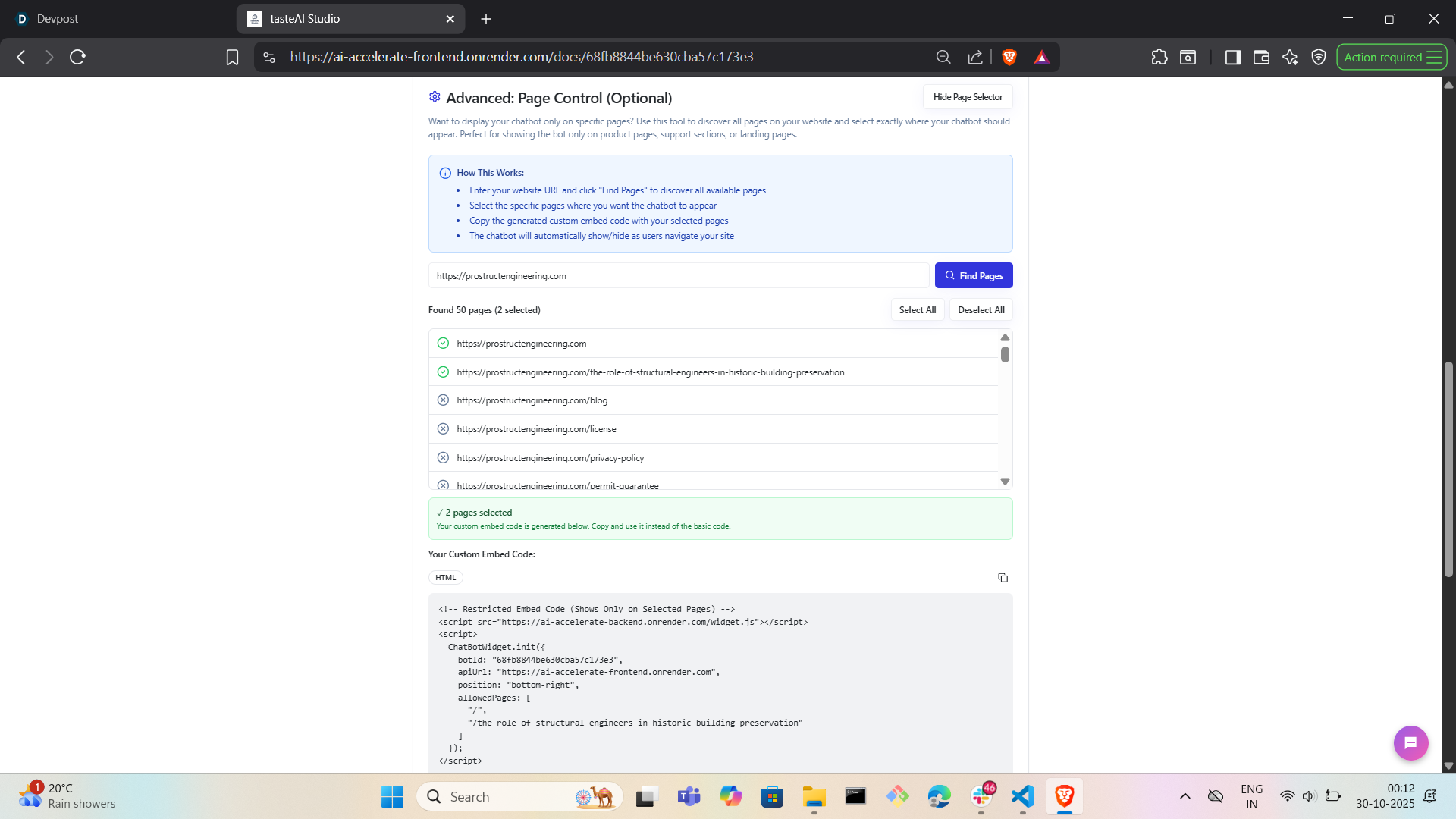Click the Brave Shields lion icon
The width and height of the screenshot is (1456, 819).
[1009, 57]
